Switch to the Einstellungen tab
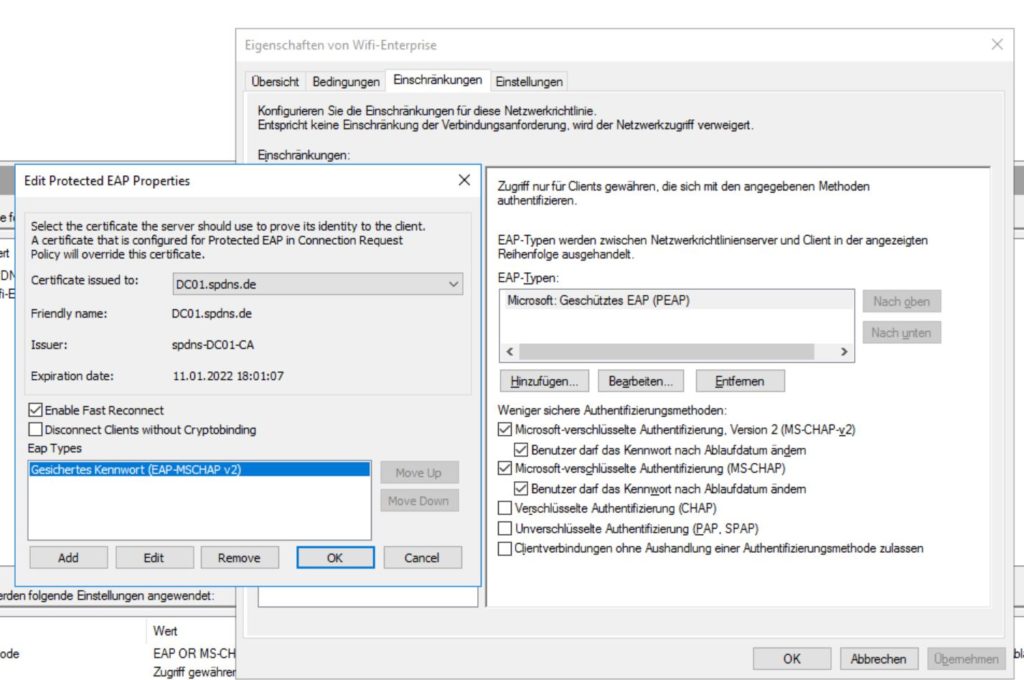Viewport: 1024px width, 680px height. tap(529, 81)
